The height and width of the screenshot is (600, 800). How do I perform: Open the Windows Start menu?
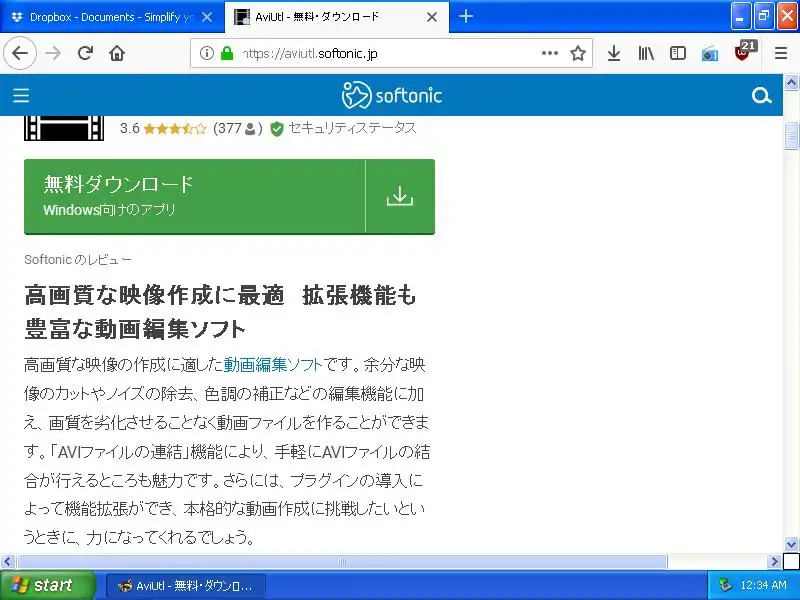pyautogui.click(x=47, y=585)
